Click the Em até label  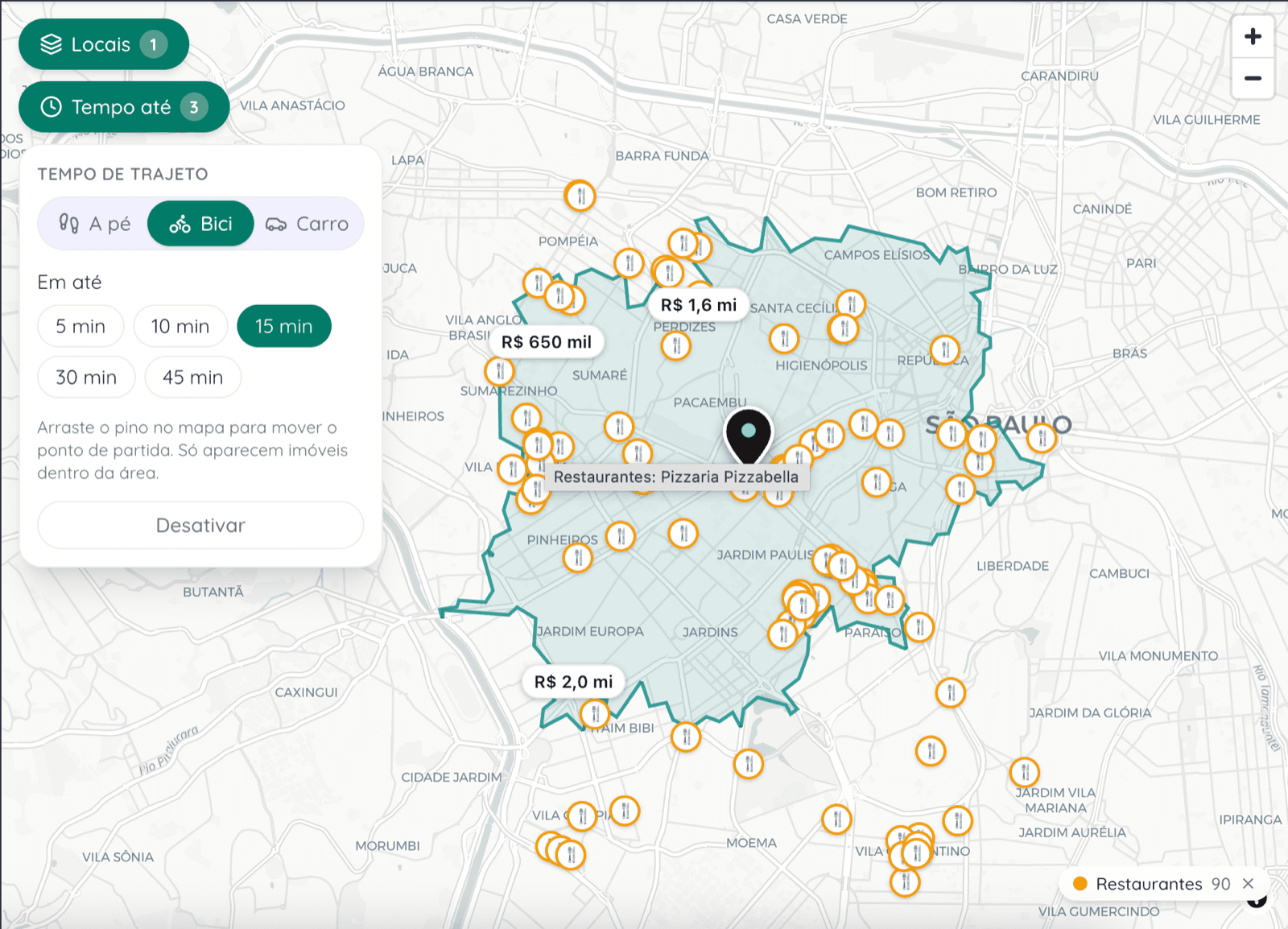69,283
